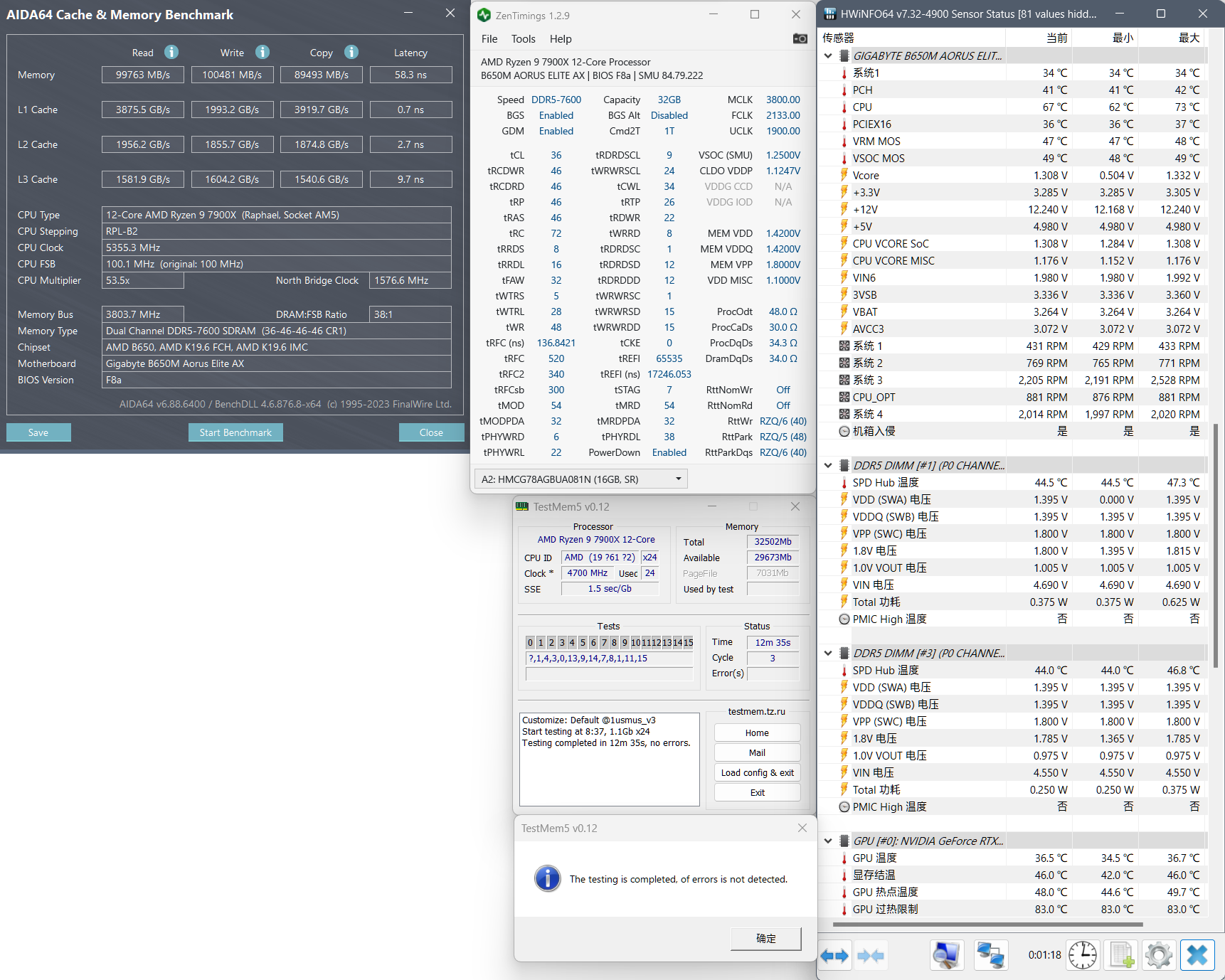
Task: Click the ZenTimings title bar logo
Action: (x=484, y=15)
